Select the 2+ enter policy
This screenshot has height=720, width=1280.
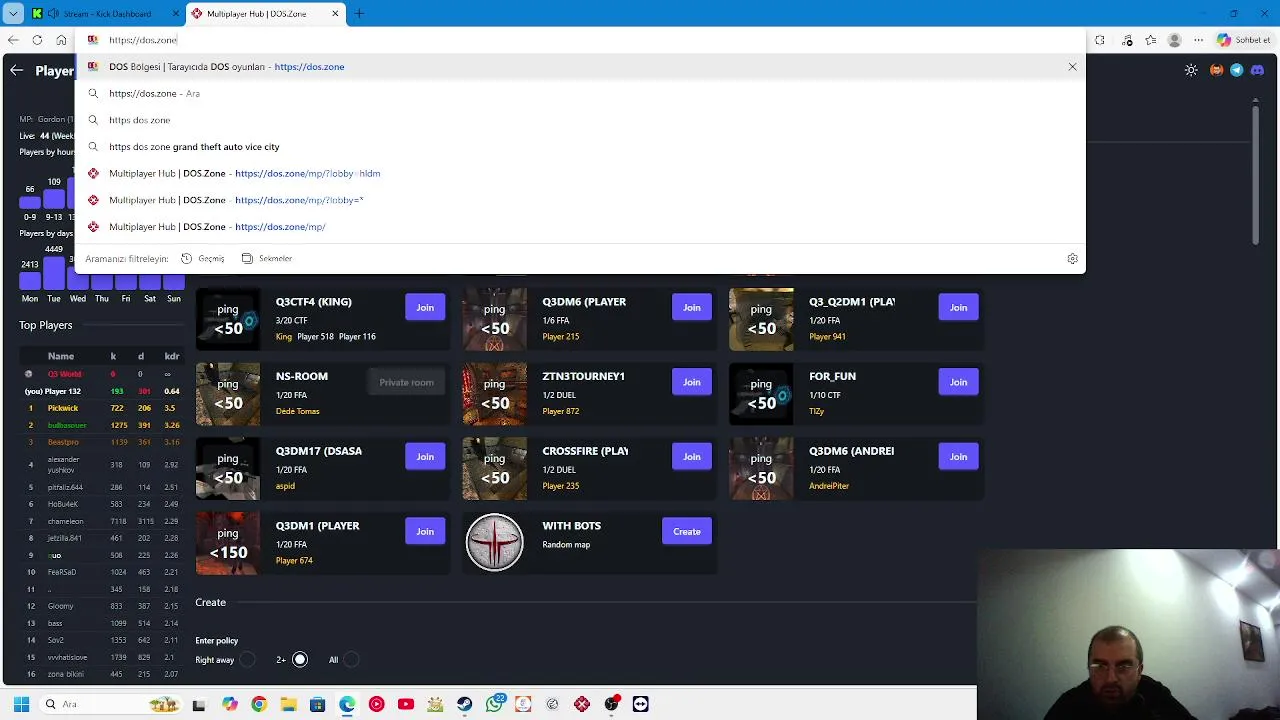[299, 660]
